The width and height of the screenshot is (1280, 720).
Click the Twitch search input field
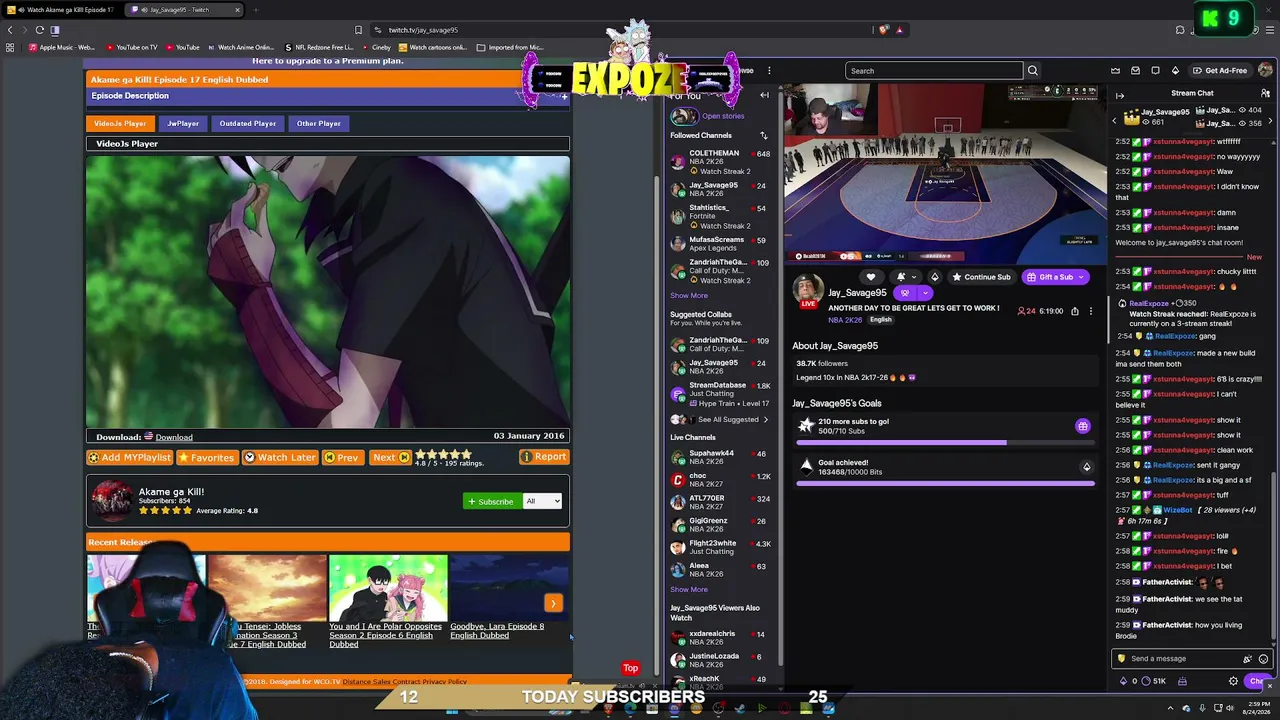[x=934, y=71]
